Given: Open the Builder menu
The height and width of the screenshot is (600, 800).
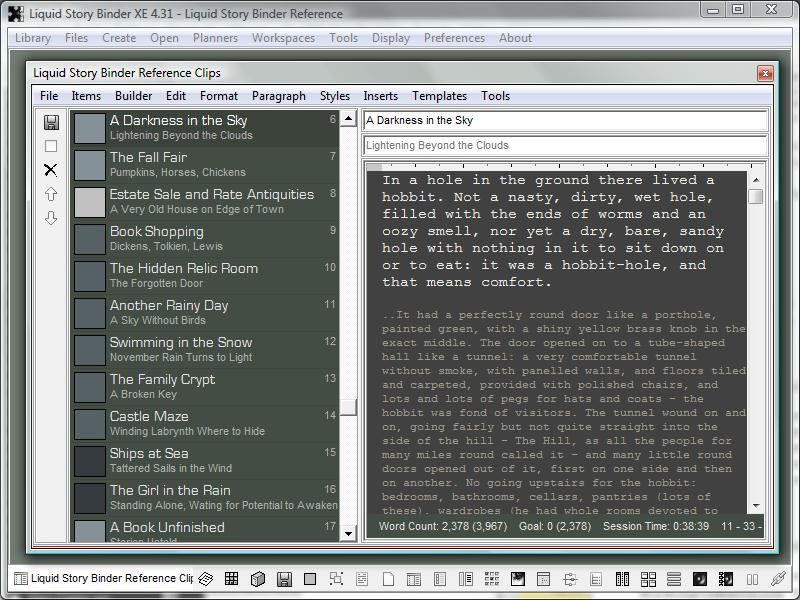Looking at the screenshot, I should pyautogui.click(x=133, y=96).
